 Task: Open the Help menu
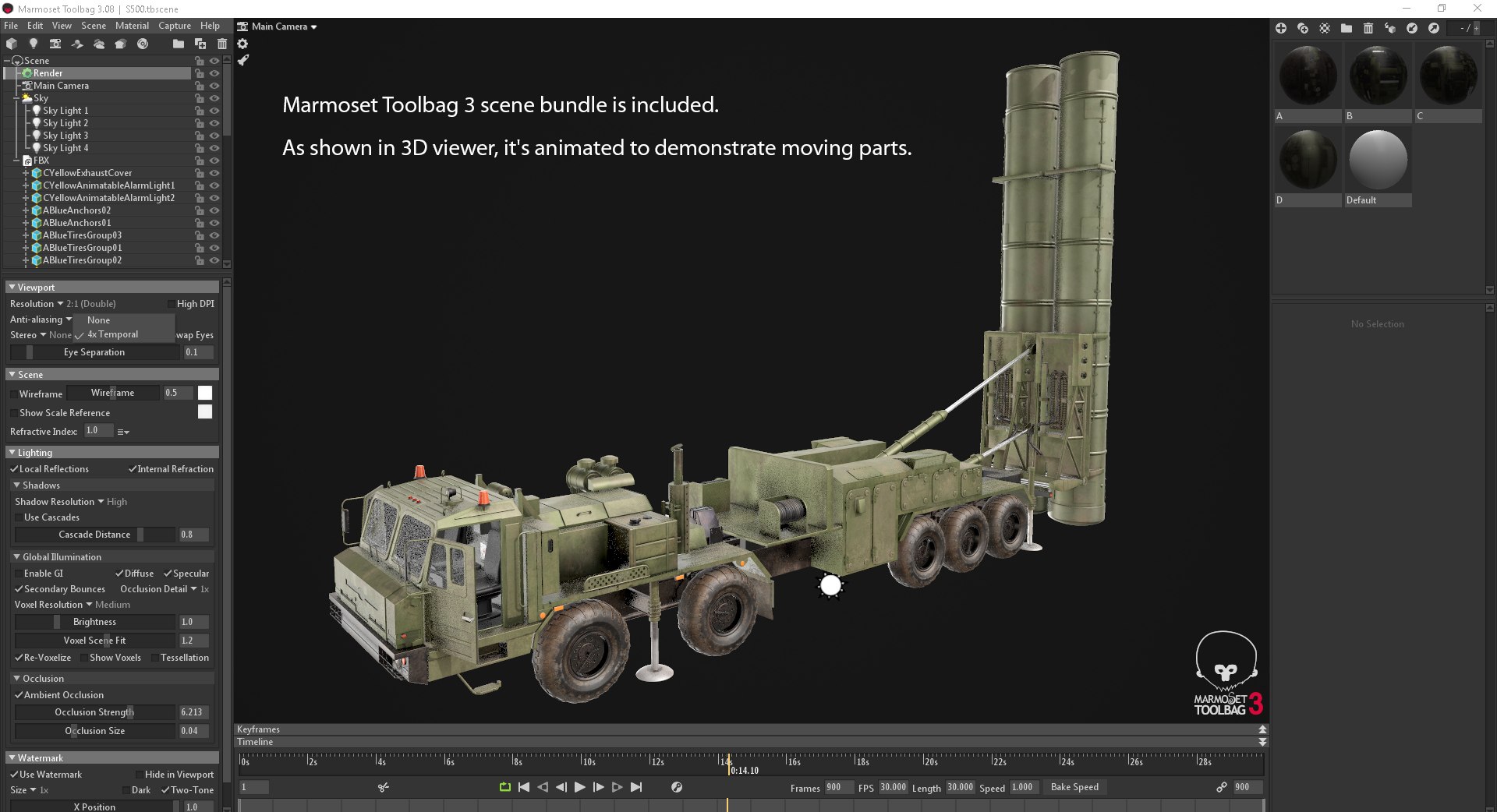point(210,26)
